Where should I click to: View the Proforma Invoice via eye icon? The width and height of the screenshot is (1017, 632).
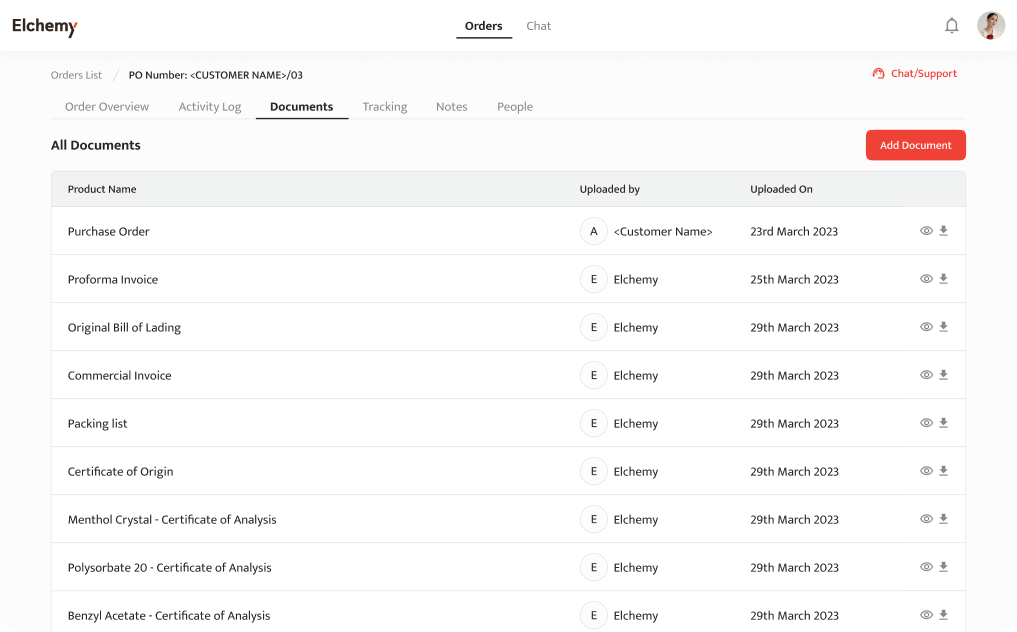(926, 279)
